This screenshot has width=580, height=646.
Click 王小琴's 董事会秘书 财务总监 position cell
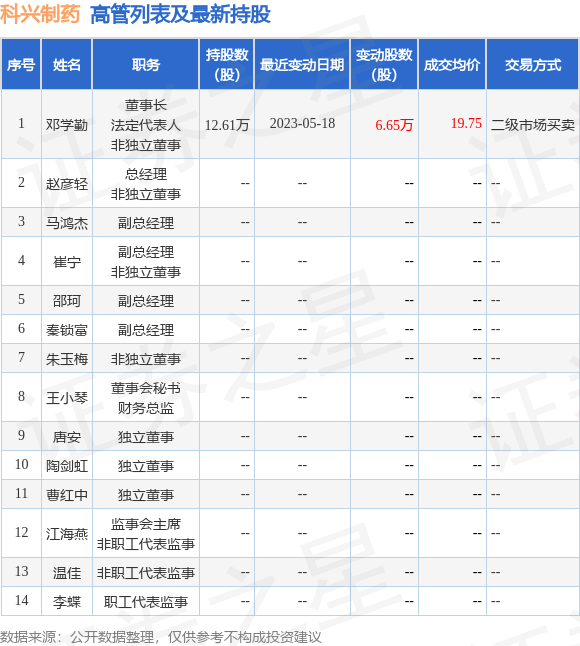146,398
